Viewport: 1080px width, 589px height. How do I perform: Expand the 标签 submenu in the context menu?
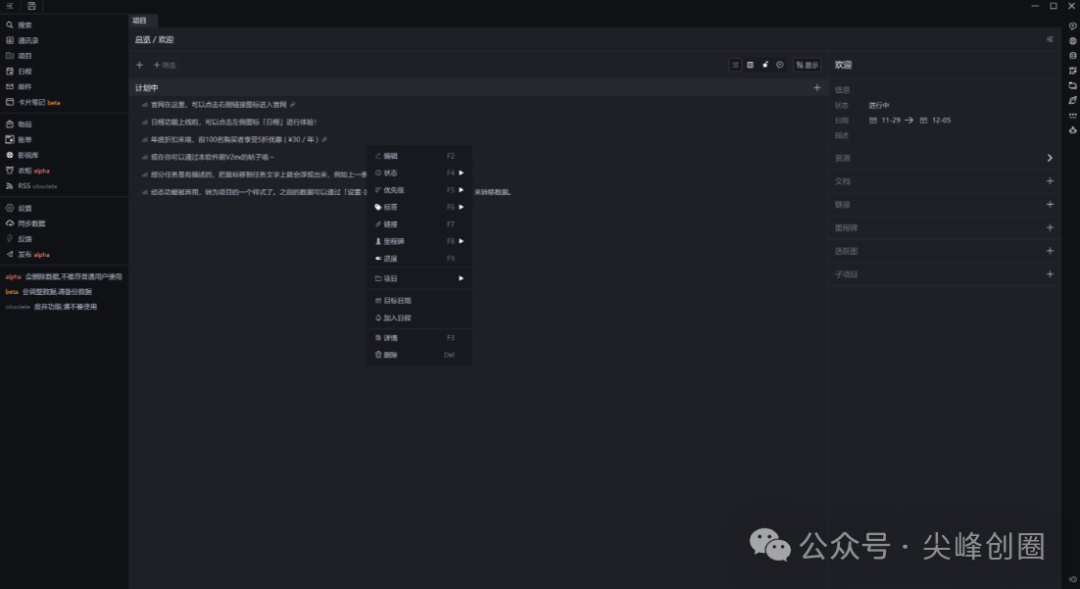(419, 207)
